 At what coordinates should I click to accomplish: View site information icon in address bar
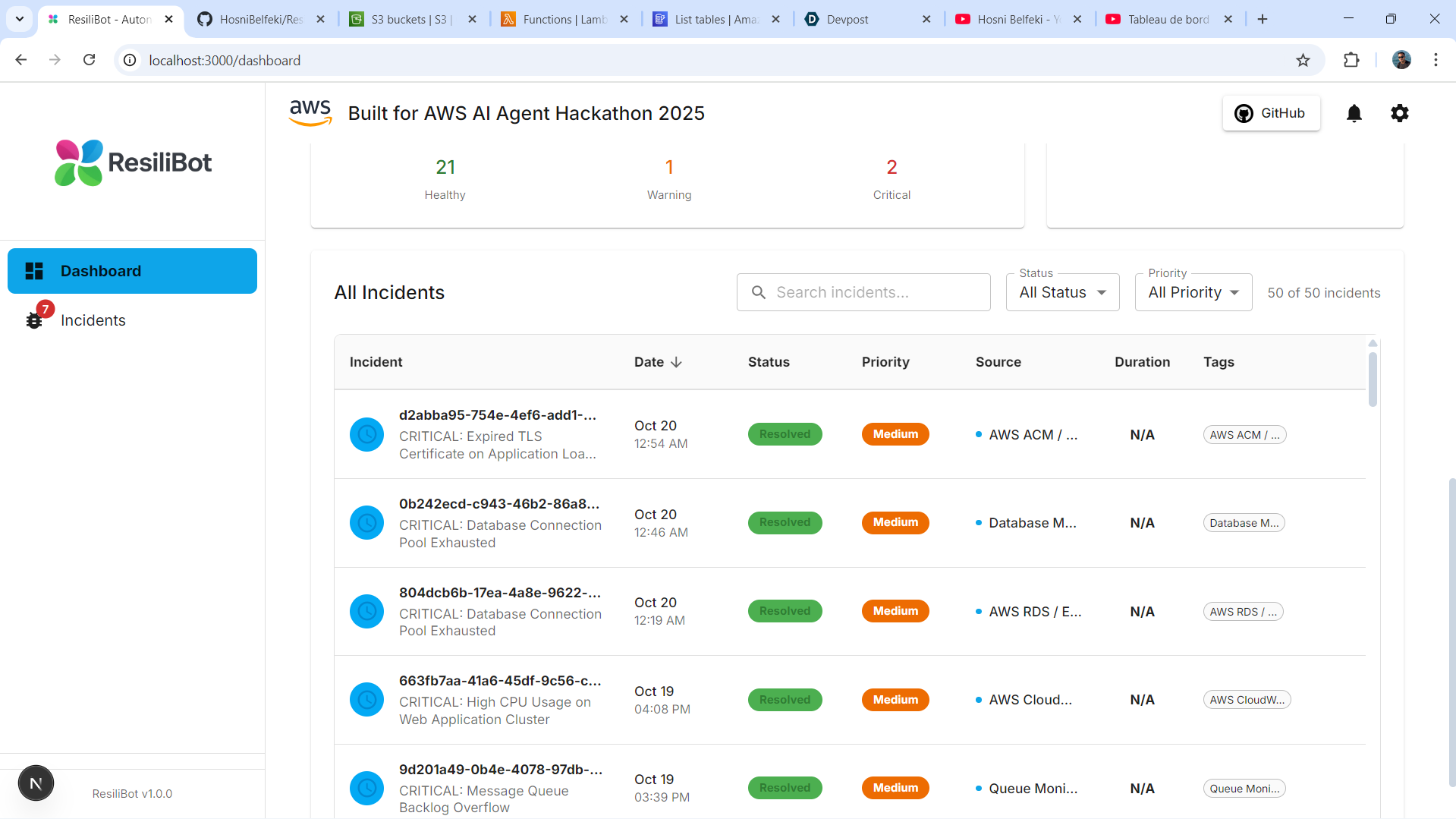pyautogui.click(x=130, y=60)
